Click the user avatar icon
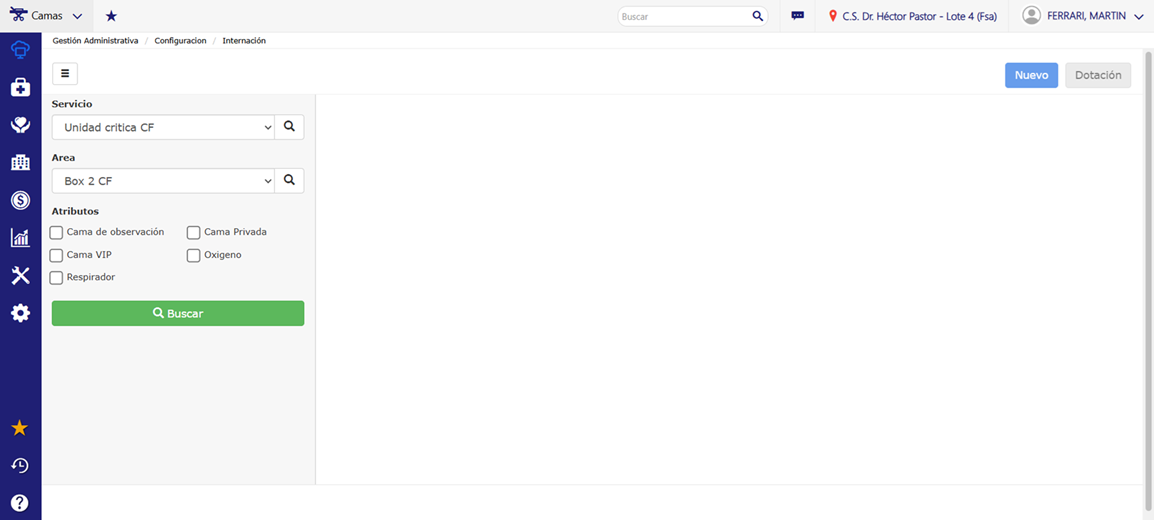This screenshot has width=1154, height=520. (x=1031, y=15)
